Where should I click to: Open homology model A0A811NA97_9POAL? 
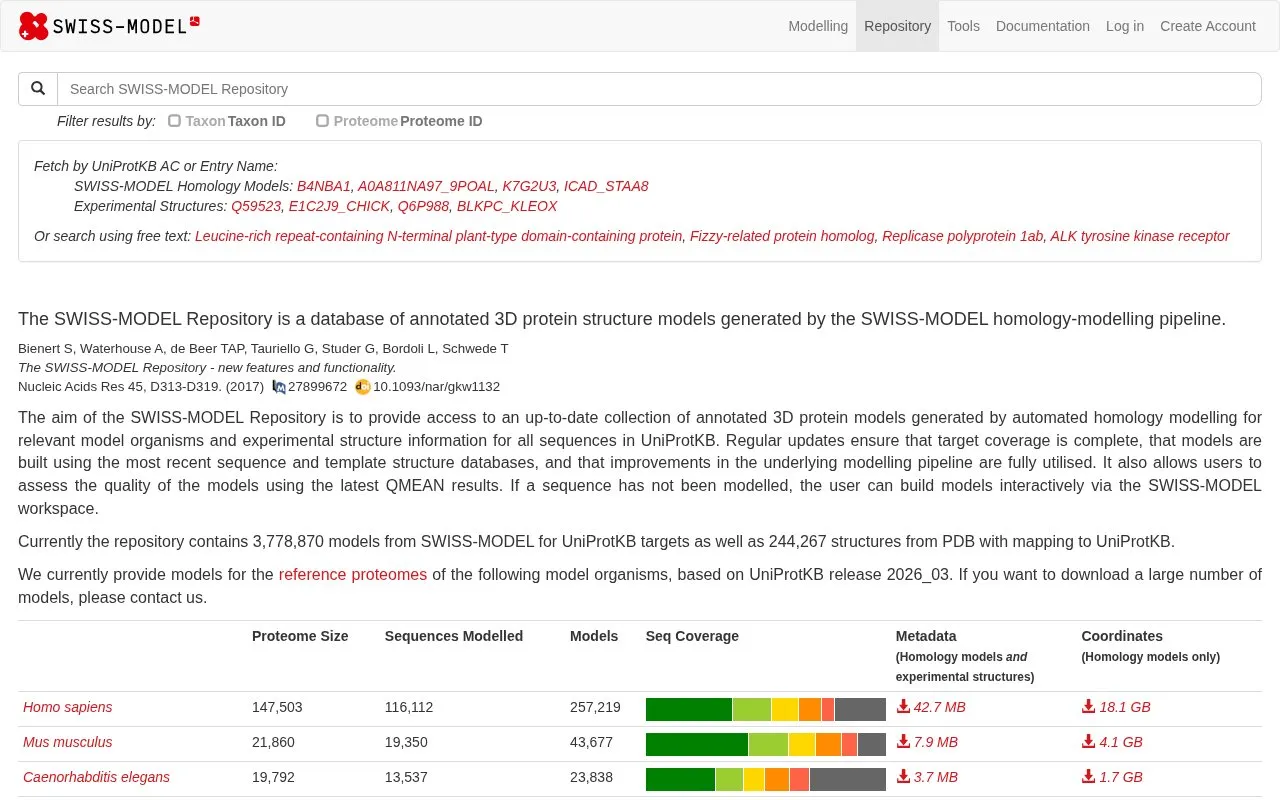point(426,186)
